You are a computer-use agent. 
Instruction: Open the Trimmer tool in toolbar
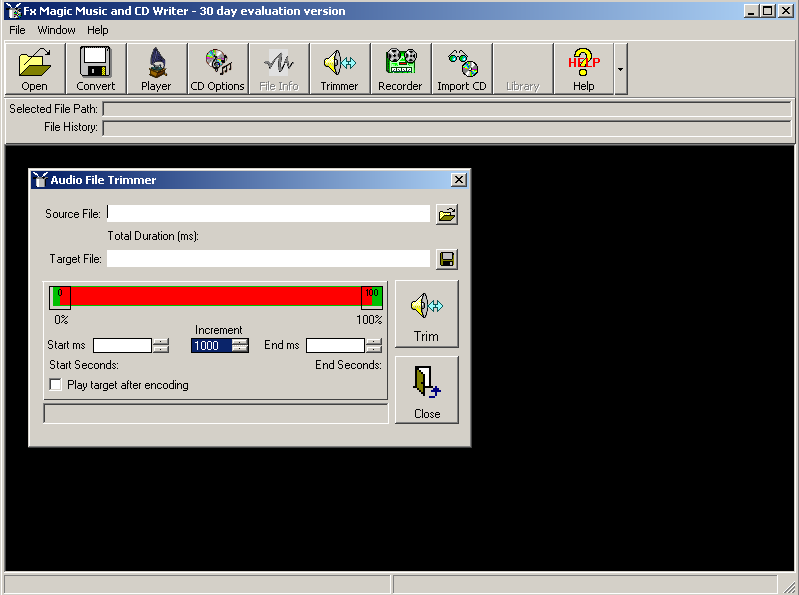click(x=339, y=69)
